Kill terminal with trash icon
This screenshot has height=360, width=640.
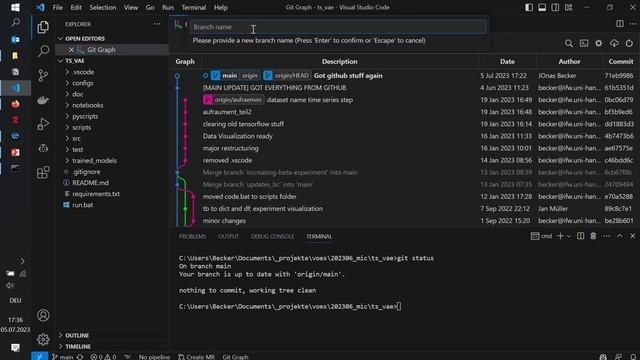[593, 236]
